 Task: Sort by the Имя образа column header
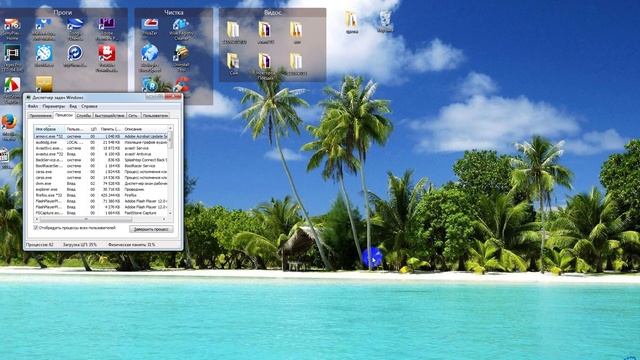[x=49, y=129]
